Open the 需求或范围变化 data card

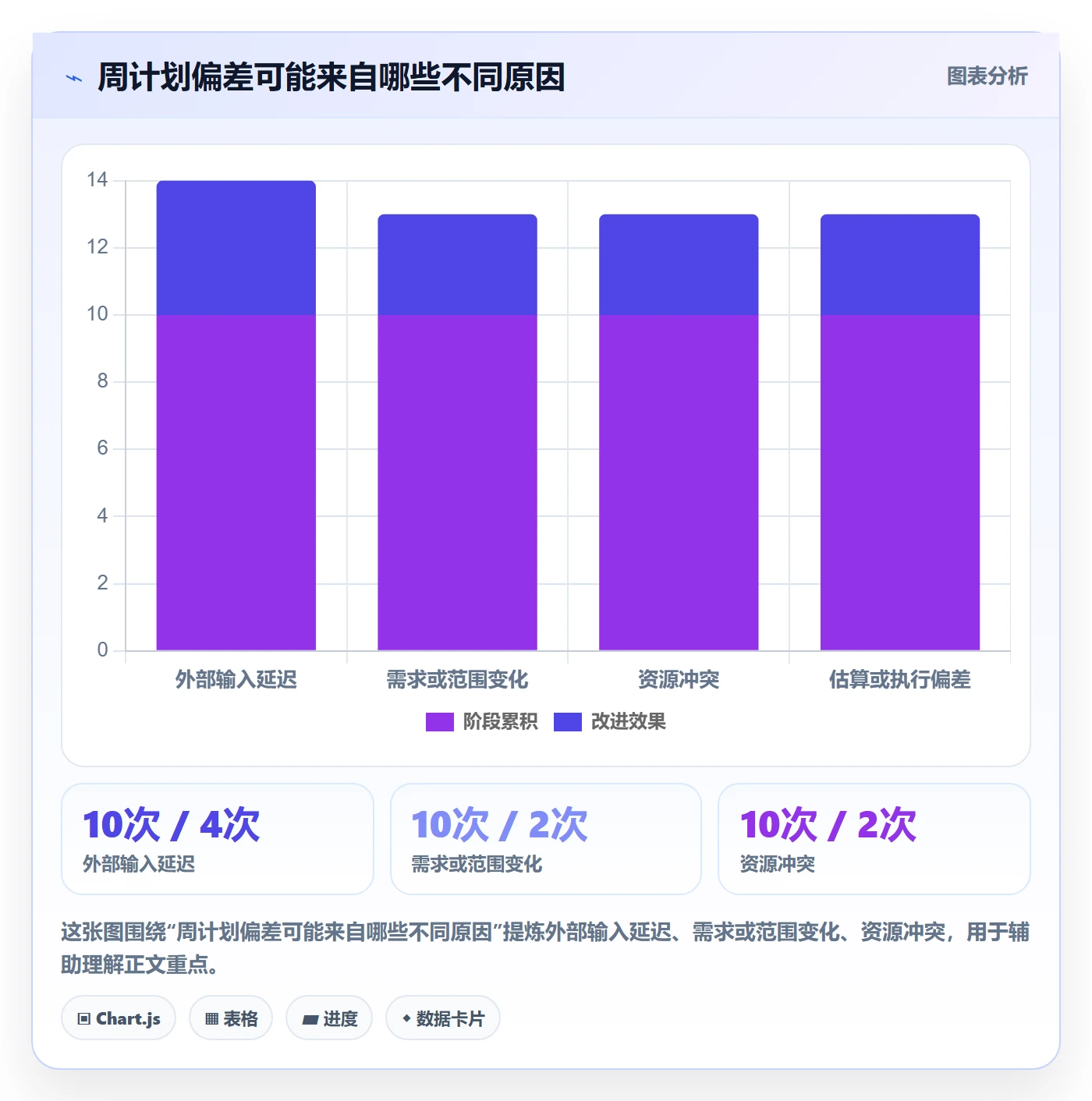point(546,839)
